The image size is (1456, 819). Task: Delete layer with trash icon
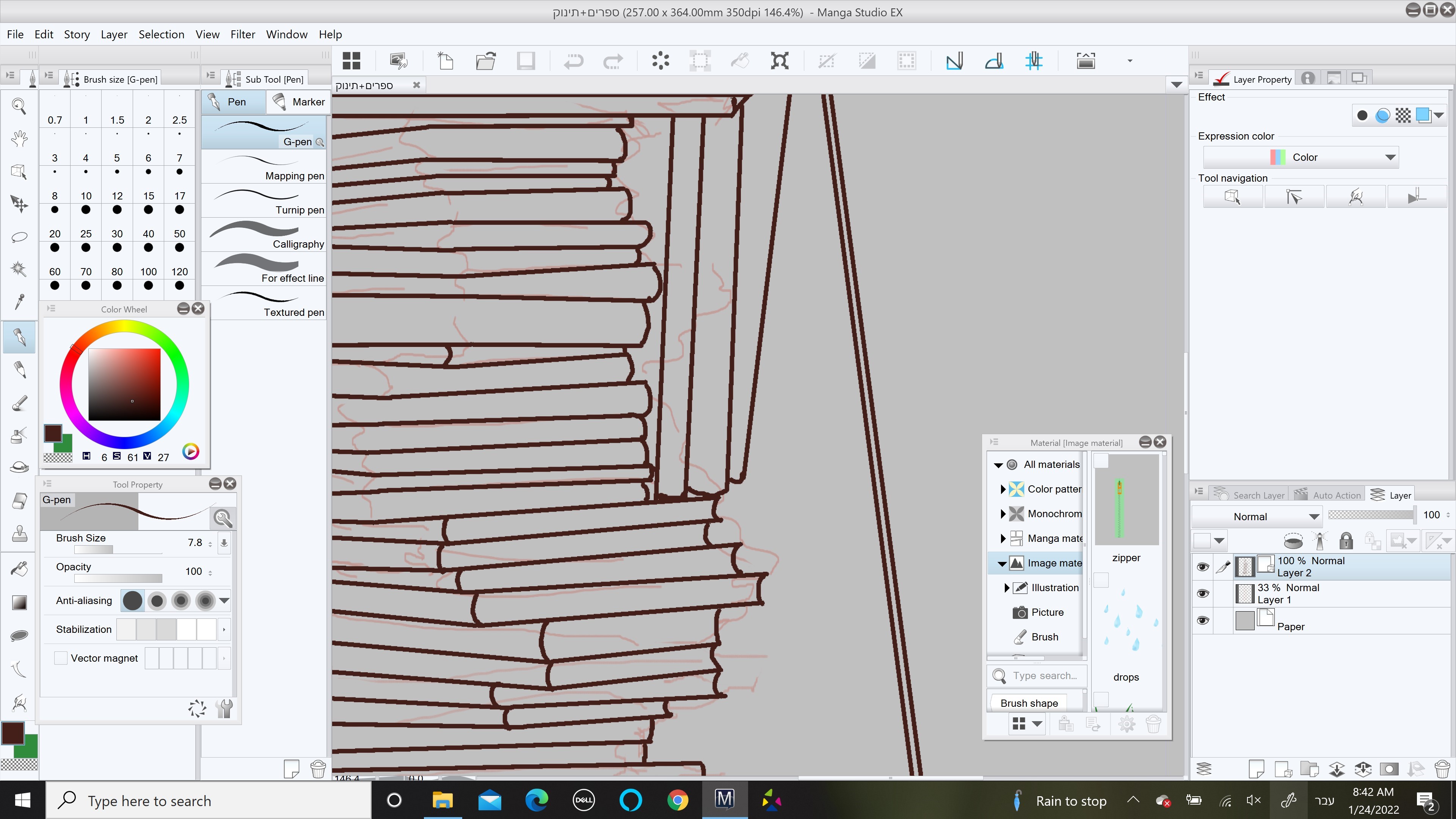[x=1442, y=769]
